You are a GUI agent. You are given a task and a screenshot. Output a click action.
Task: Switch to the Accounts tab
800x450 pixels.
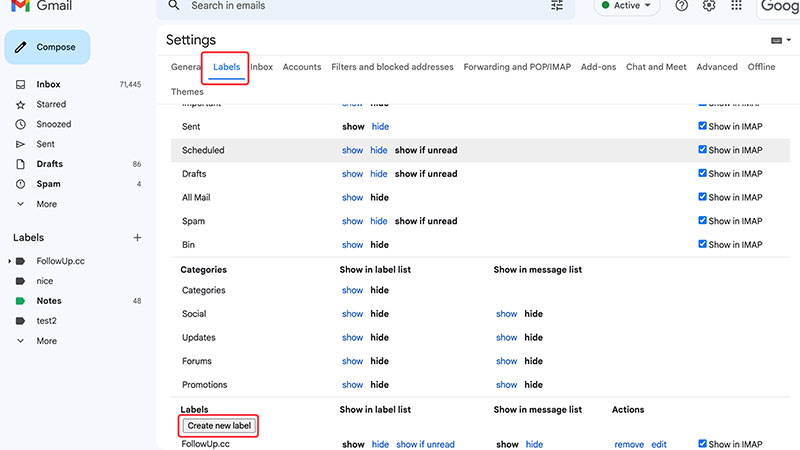click(x=302, y=67)
